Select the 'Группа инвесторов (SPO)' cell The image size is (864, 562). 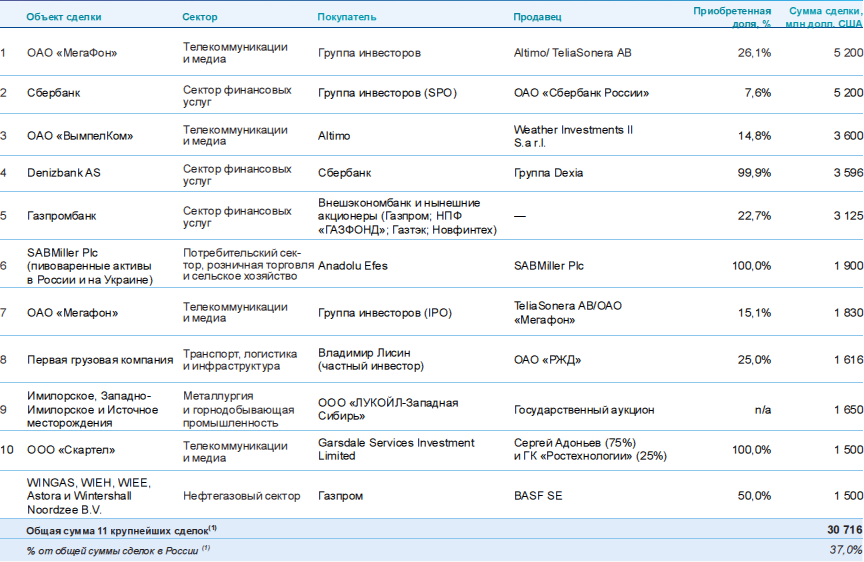[x=387, y=93]
